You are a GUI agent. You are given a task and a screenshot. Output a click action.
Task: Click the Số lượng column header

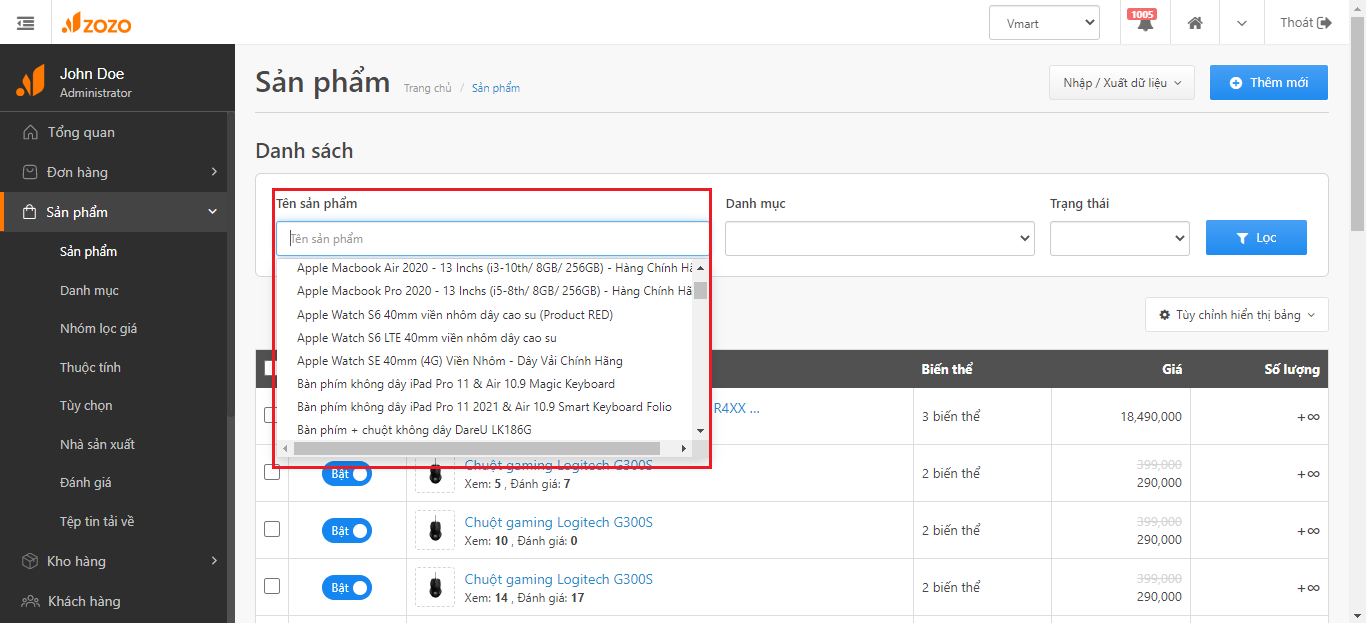pos(1292,369)
